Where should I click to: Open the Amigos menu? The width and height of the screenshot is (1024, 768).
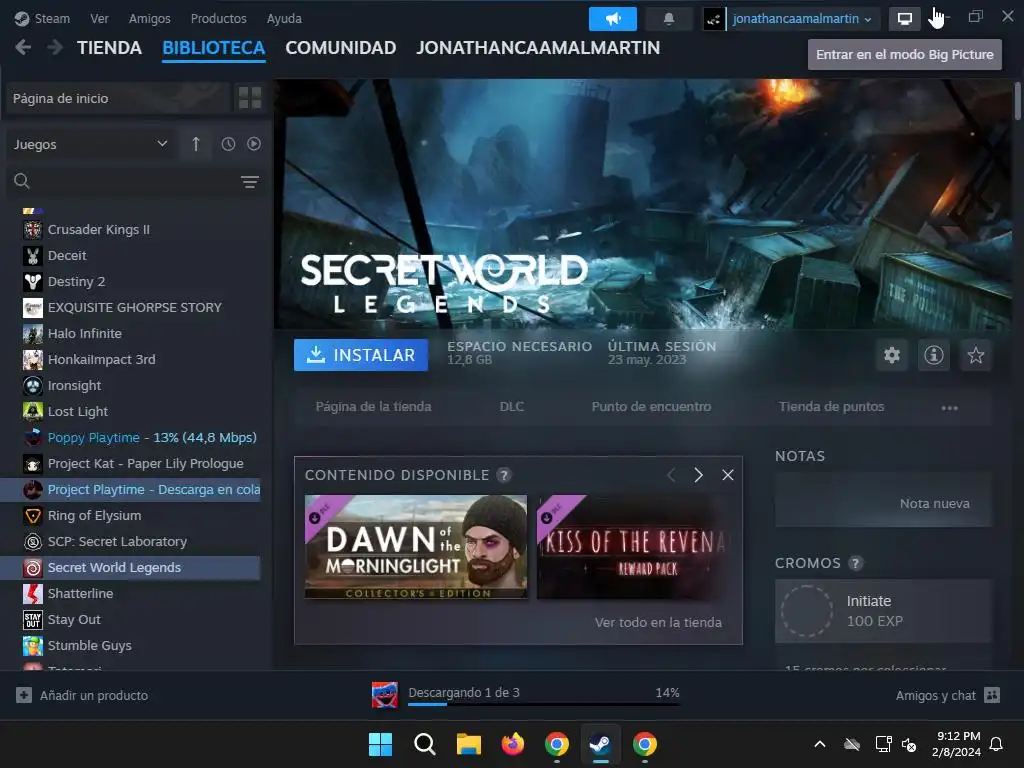150,18
